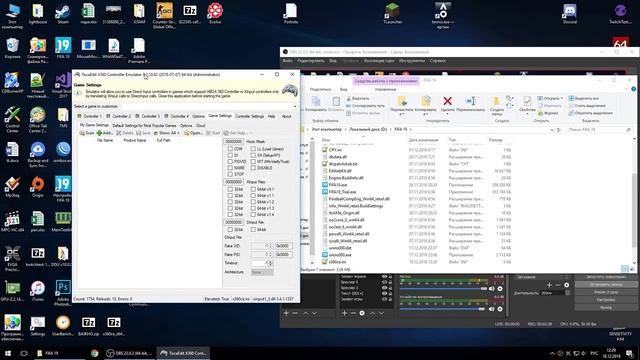This screenshot has width=640, height=360.
Task: Open the Explorer address bar history dropdown
Action: pos(552,130)
